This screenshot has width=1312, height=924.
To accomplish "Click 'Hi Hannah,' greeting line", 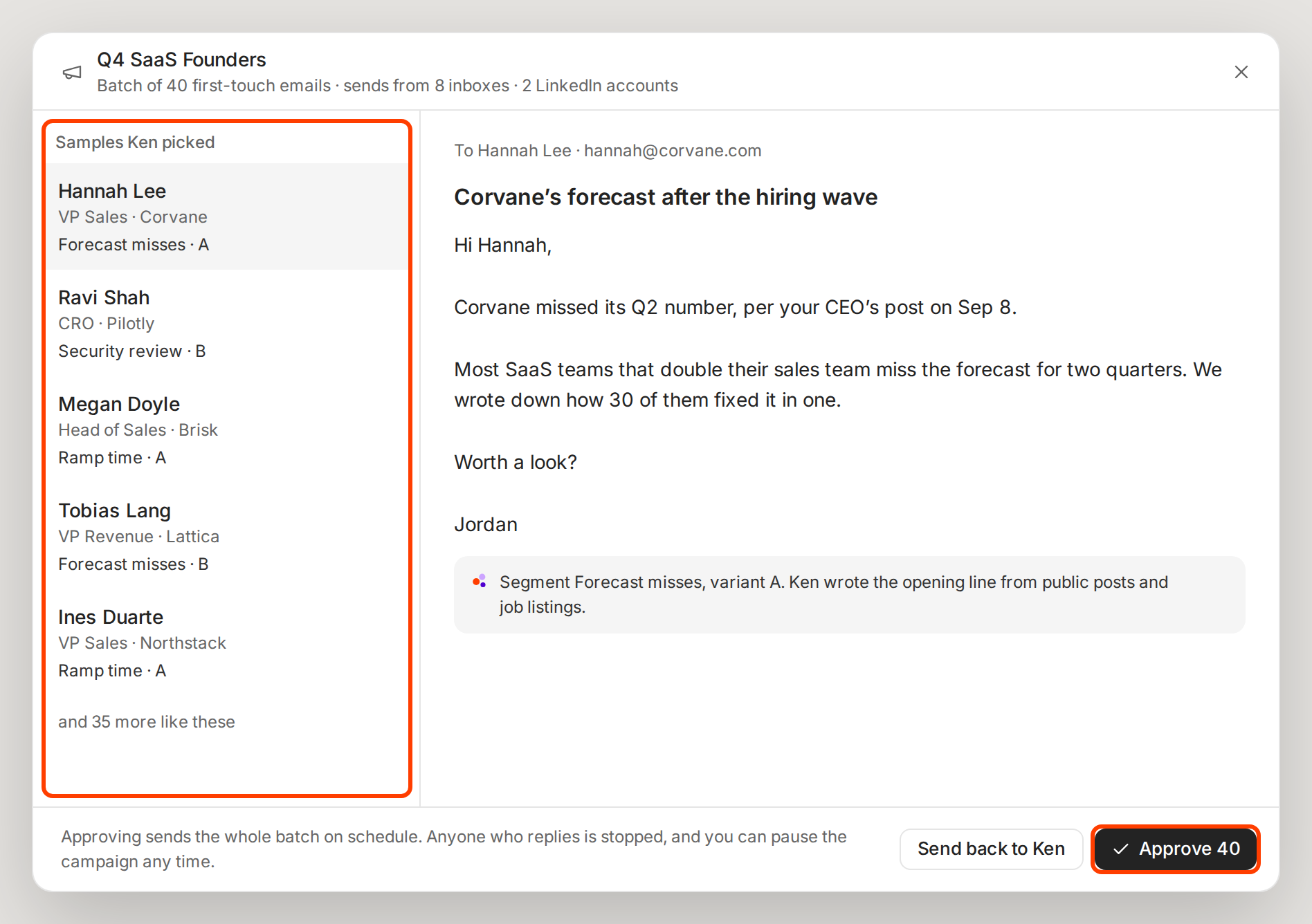I will 502,245.
